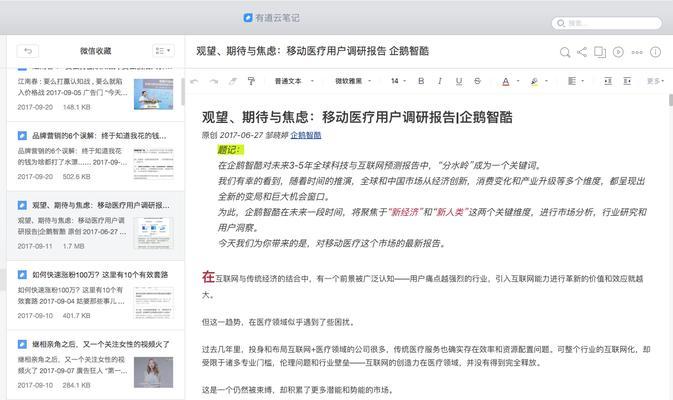Open the font size 14 dropdown
The image size is (673, 400).
[398, 81]
